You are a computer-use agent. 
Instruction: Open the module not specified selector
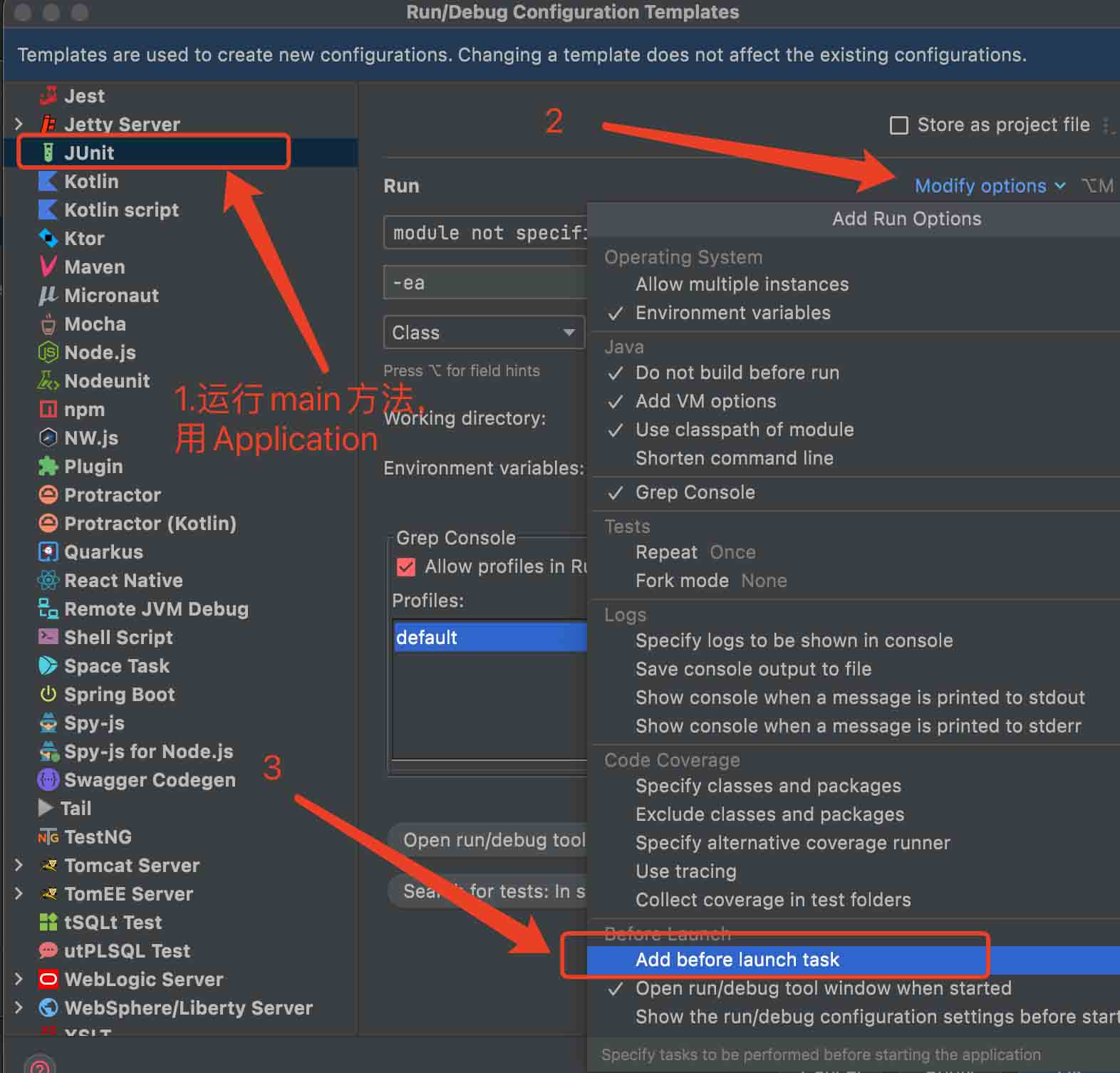(x=485, y=233)
